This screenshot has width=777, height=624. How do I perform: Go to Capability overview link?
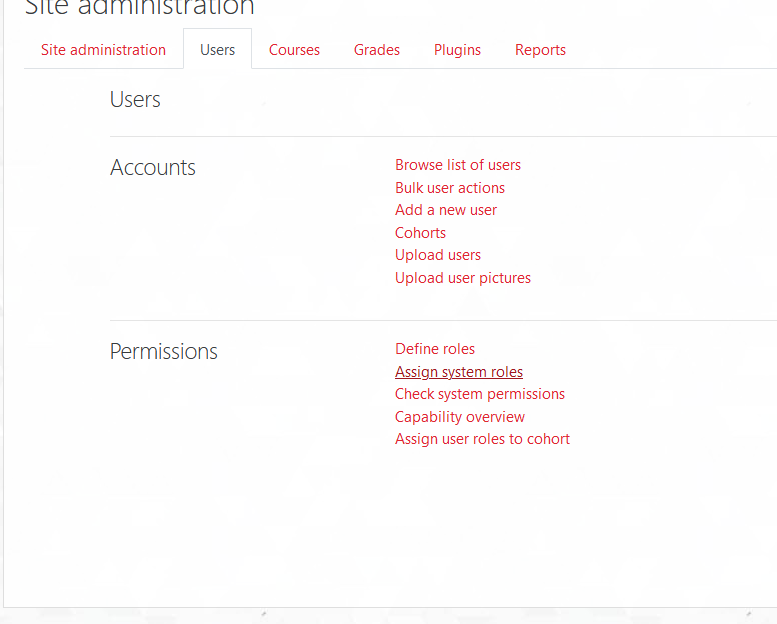(x=459, y=417)
